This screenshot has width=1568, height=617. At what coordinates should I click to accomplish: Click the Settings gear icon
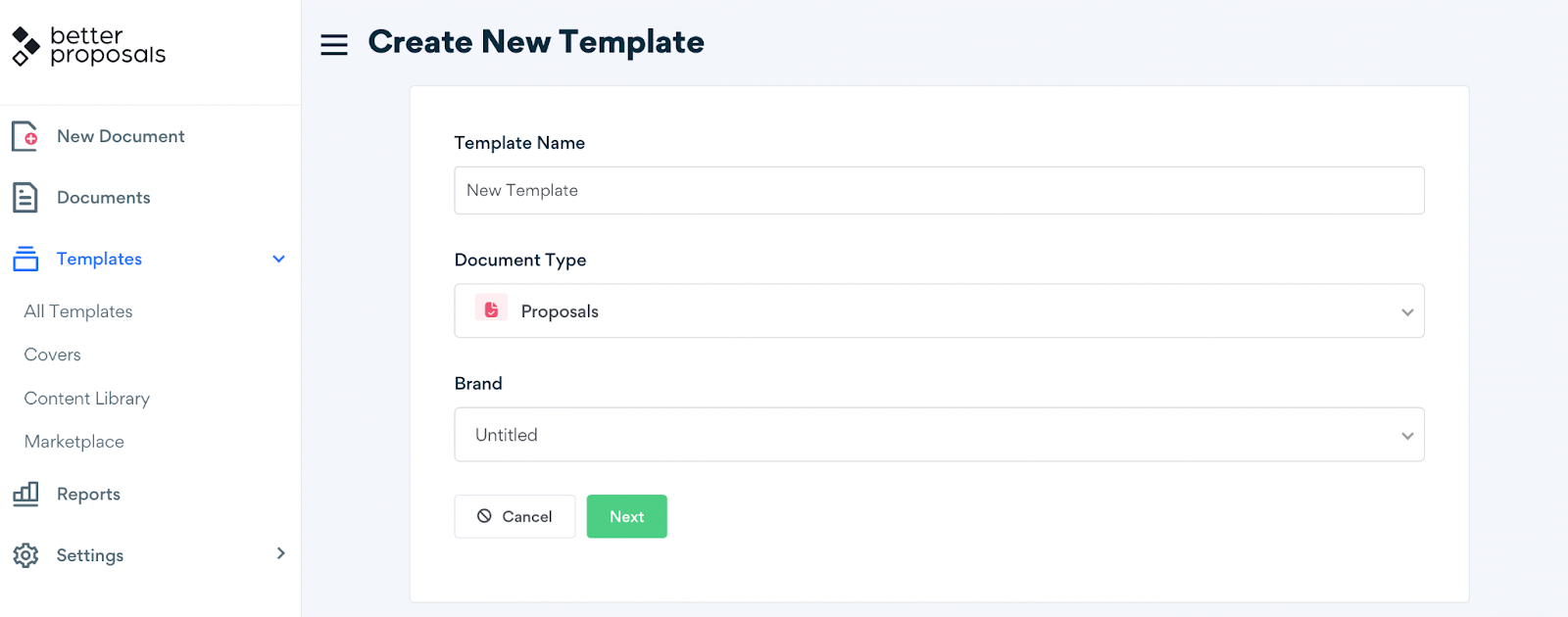(x=25, y=555)
